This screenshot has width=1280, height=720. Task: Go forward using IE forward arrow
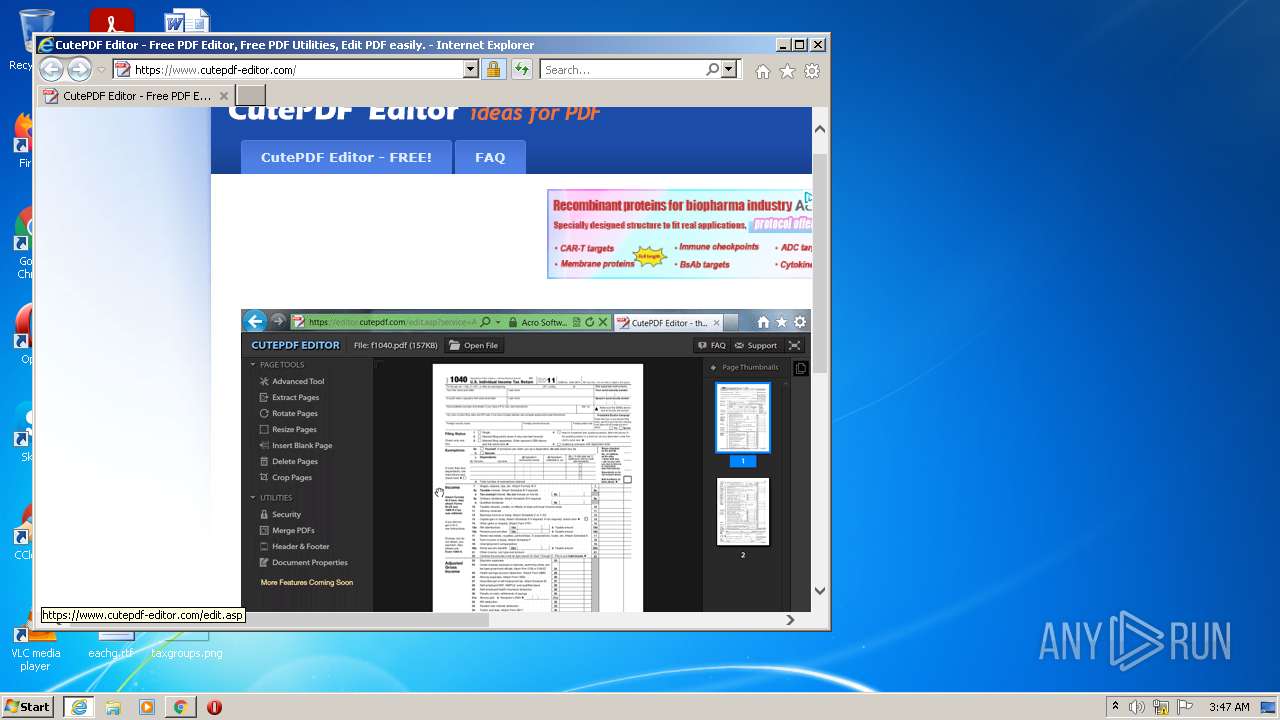[x=79, y=69]
